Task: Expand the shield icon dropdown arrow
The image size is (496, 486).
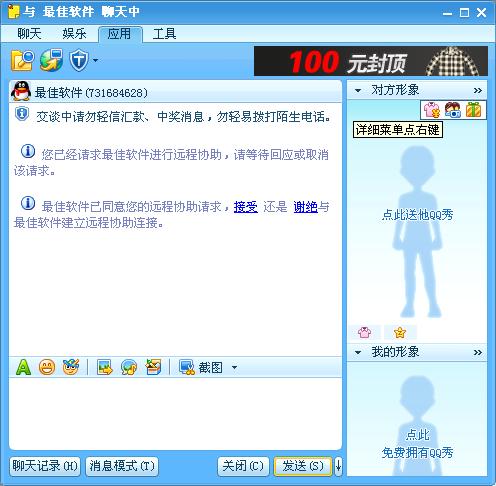Action: point(96,60)
